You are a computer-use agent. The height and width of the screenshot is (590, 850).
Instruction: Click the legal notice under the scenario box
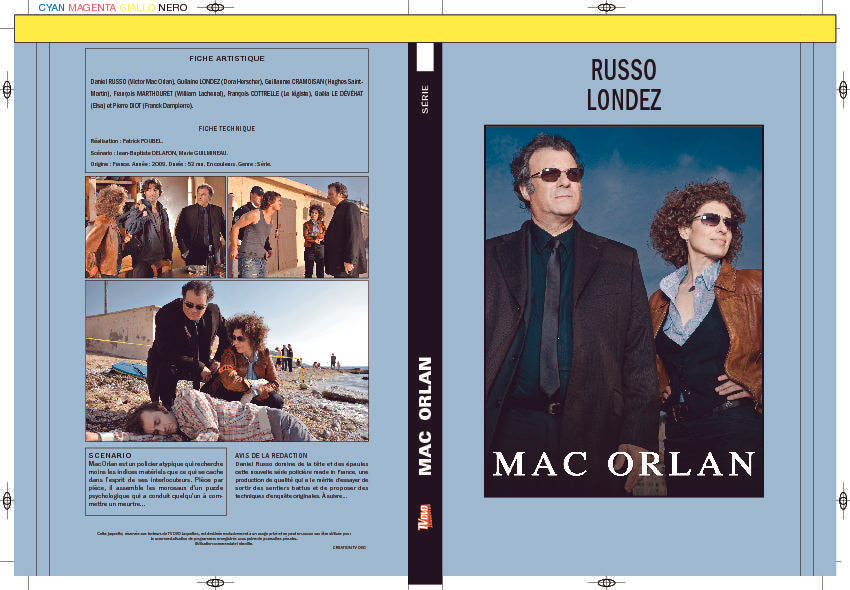(224, 538)
